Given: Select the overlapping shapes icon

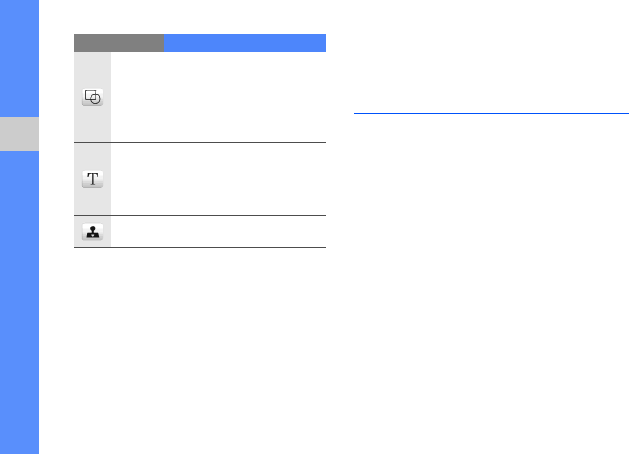Looking at the screenshot, I should click(92, 98).
